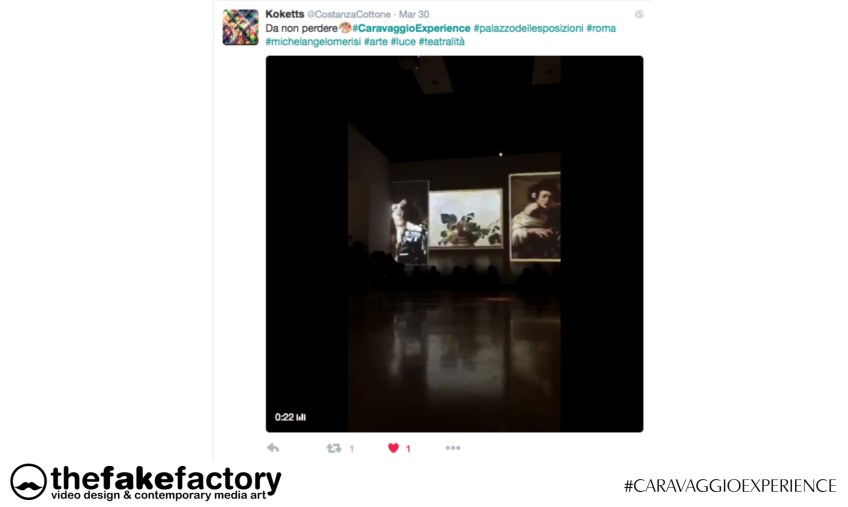Like the tweet via heart icon
The width and height of the screenshot is (848, 507).
click(x=393, y=448)
